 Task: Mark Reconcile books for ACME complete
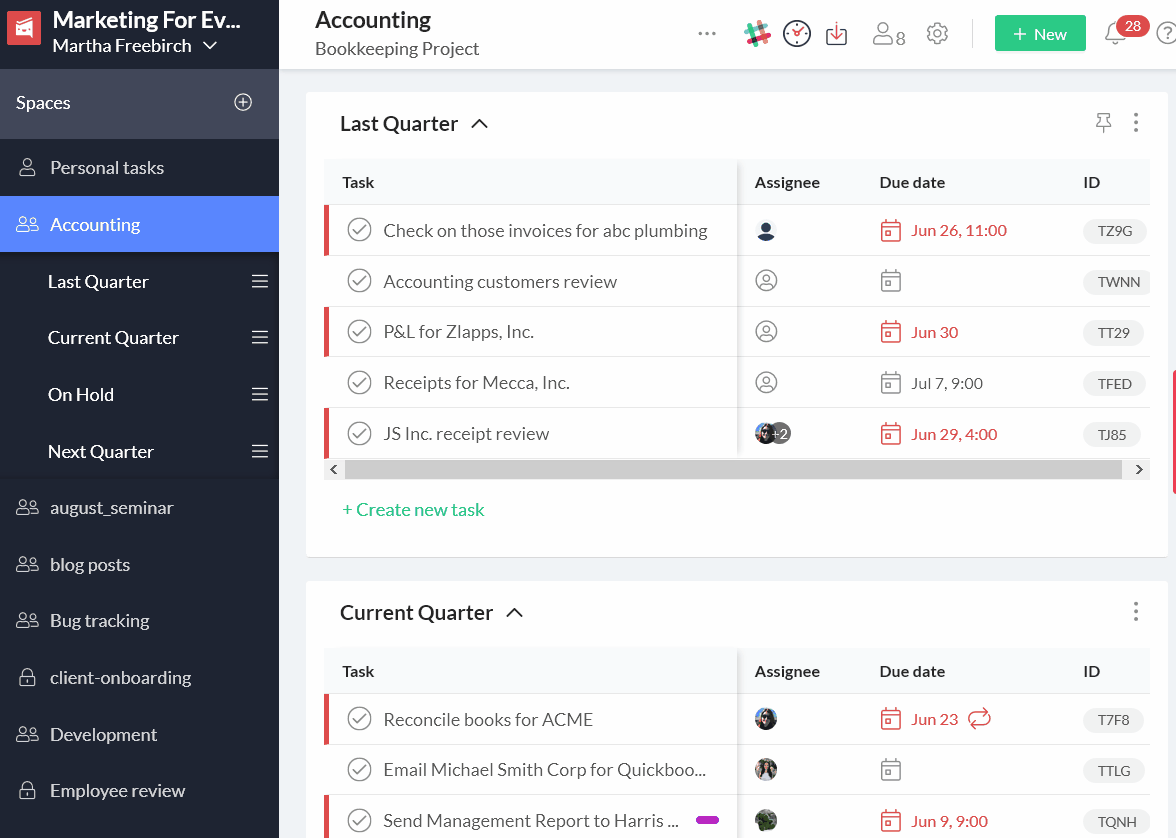pyautogui.click(x=359, y=719)
